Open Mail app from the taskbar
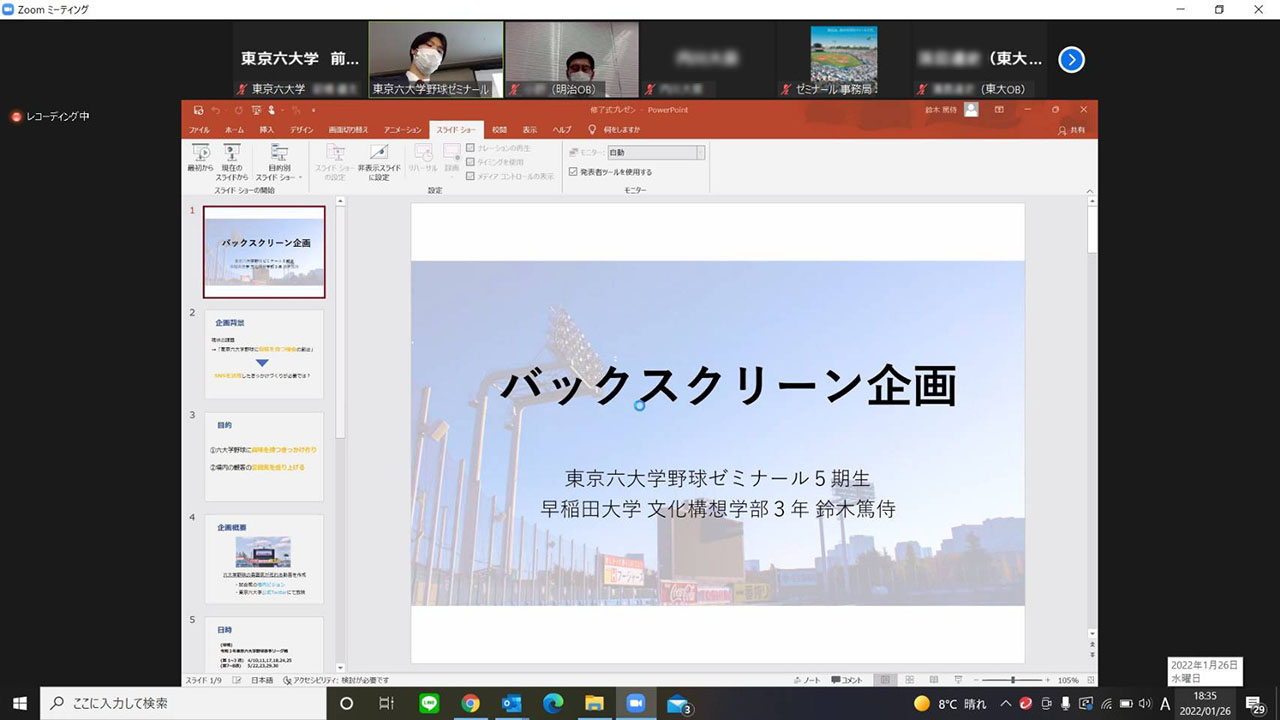 pyautogui.click(x=678, y=703)
